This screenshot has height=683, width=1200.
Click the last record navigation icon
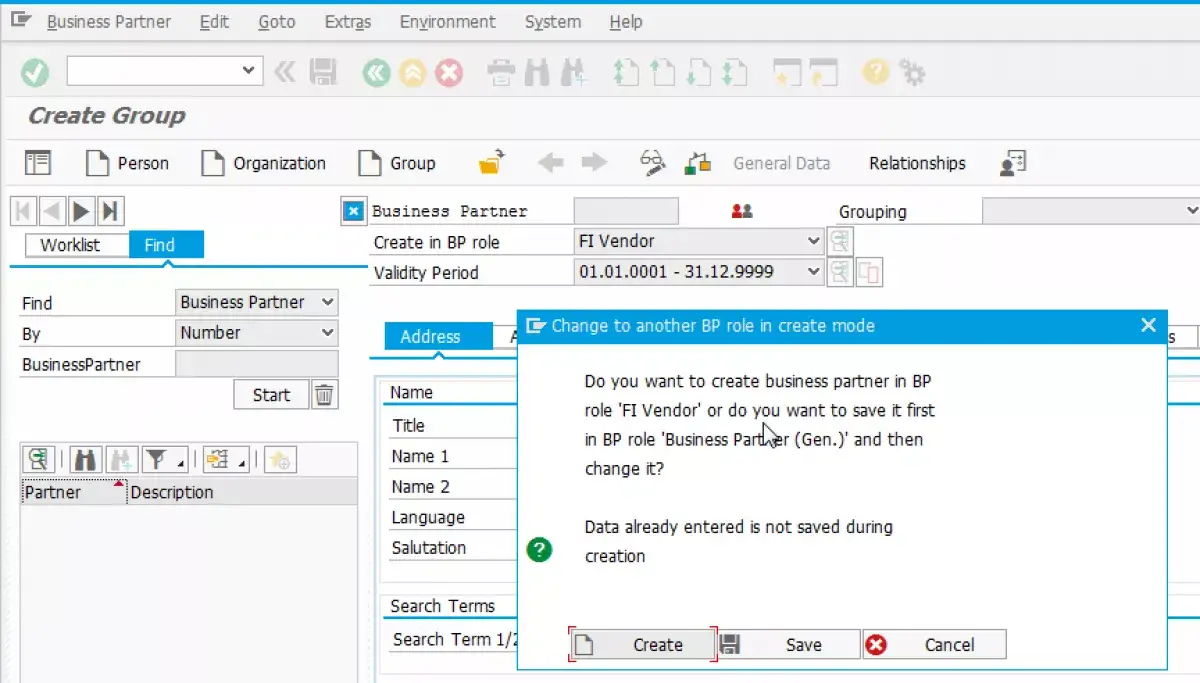tap(111, 211)
